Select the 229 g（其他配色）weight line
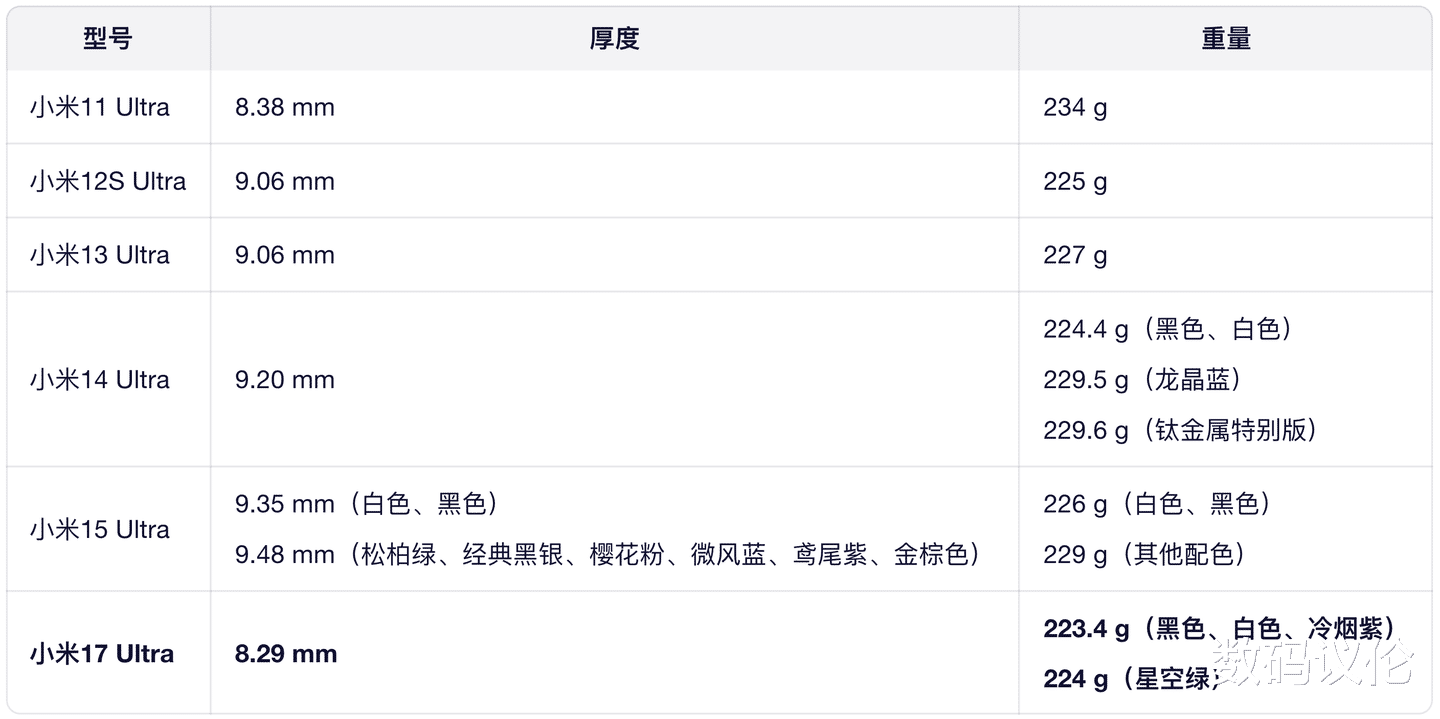 (1144, 554)
